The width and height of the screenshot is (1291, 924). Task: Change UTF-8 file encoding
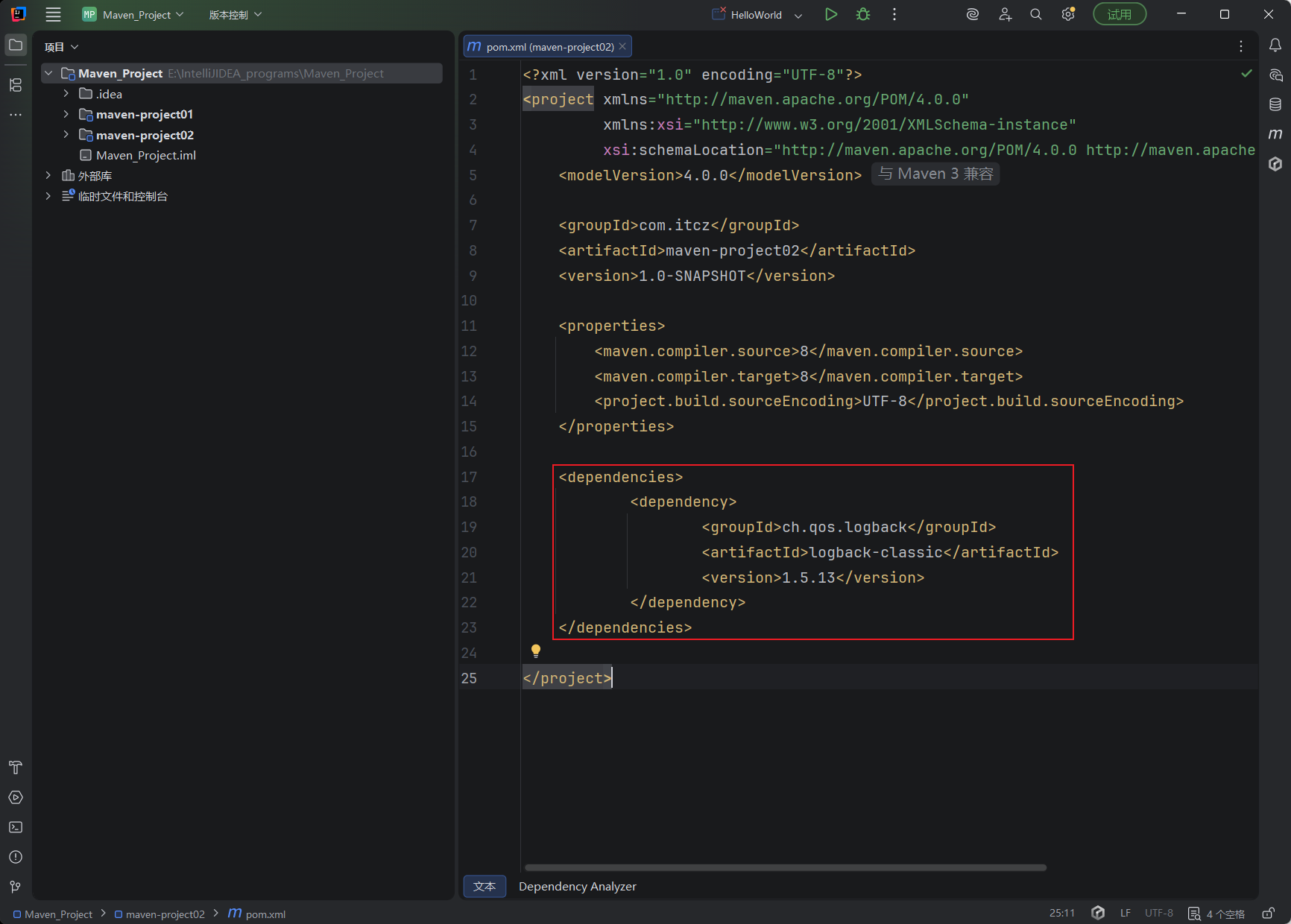[1159, 914]
